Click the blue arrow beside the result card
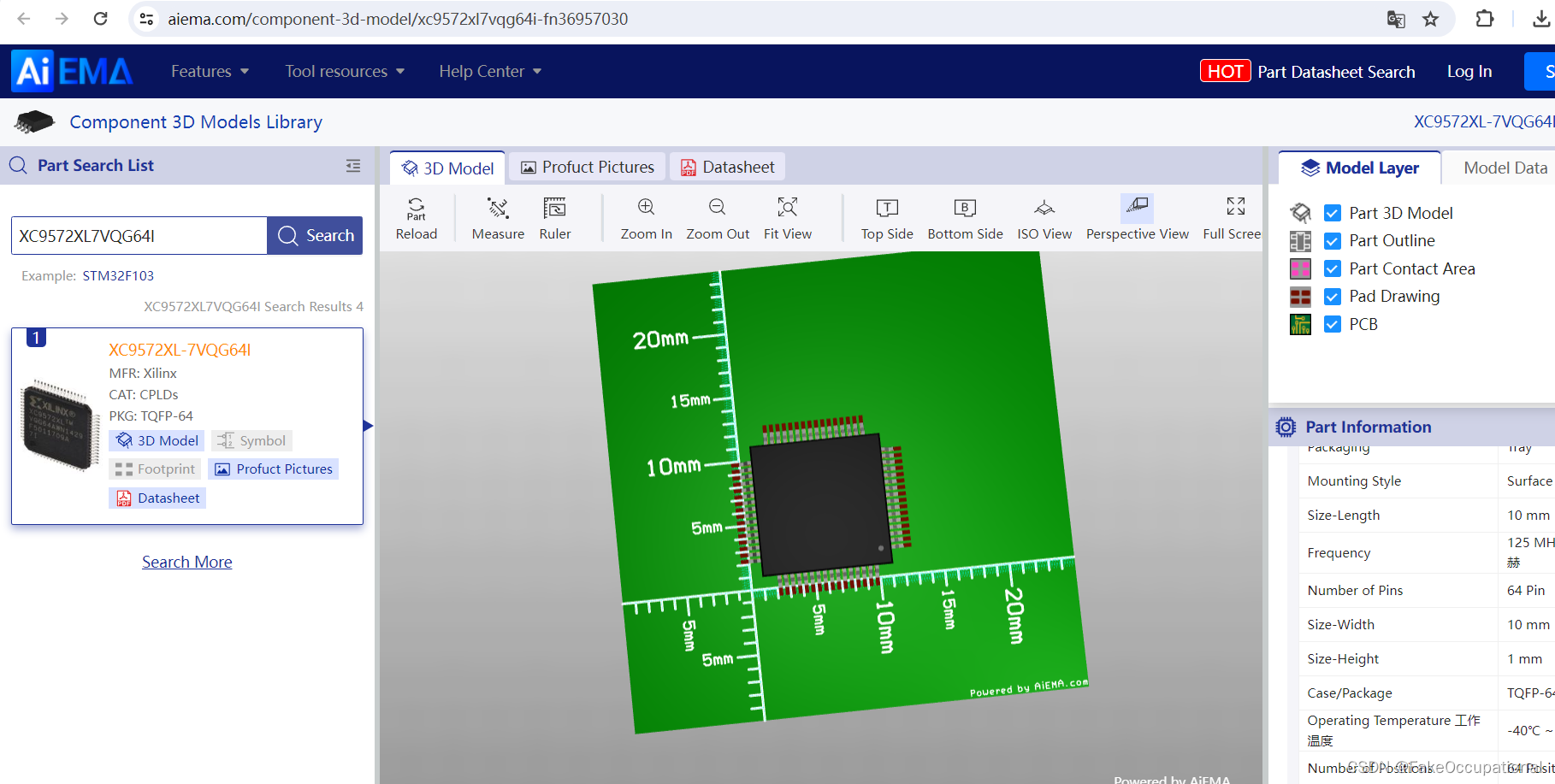Viewport: 1555px width, 784px height. click(x=368, y=426)
